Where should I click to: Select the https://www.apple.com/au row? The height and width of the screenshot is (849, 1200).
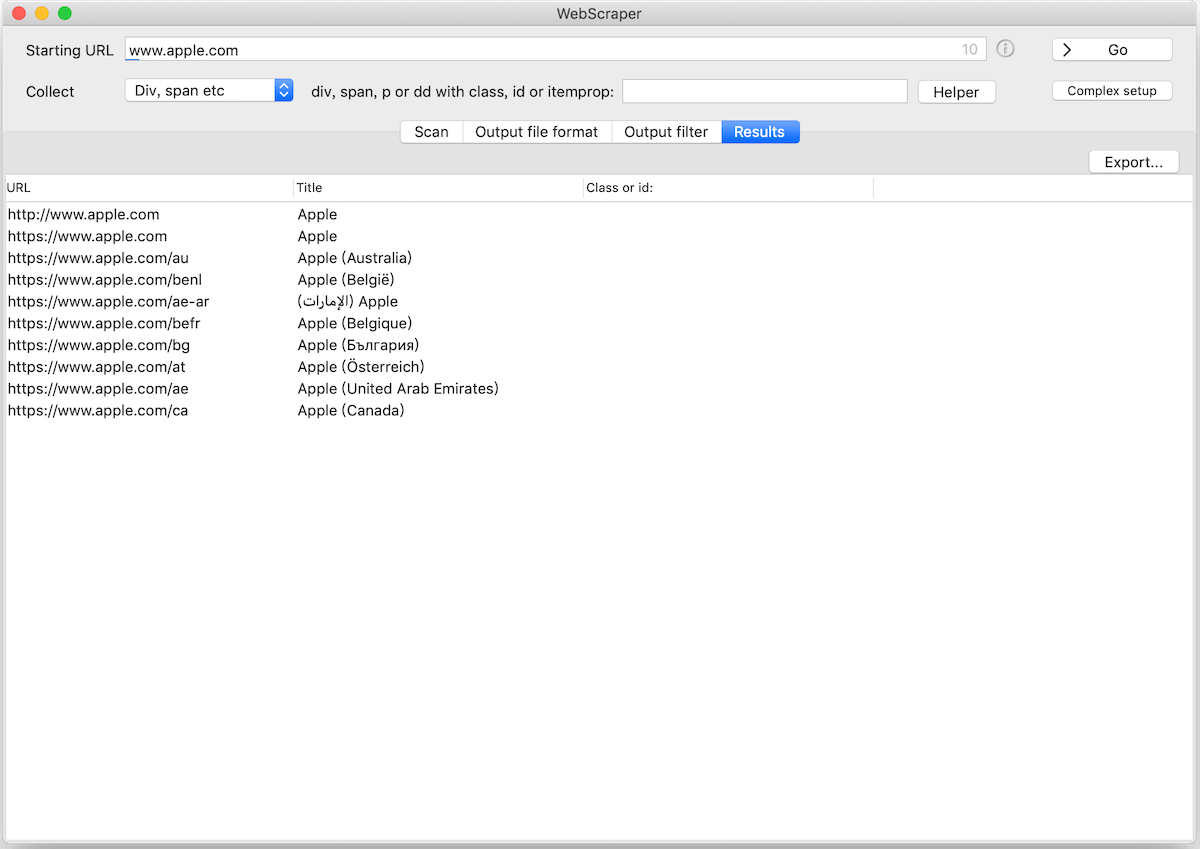(x=600, y=258)
